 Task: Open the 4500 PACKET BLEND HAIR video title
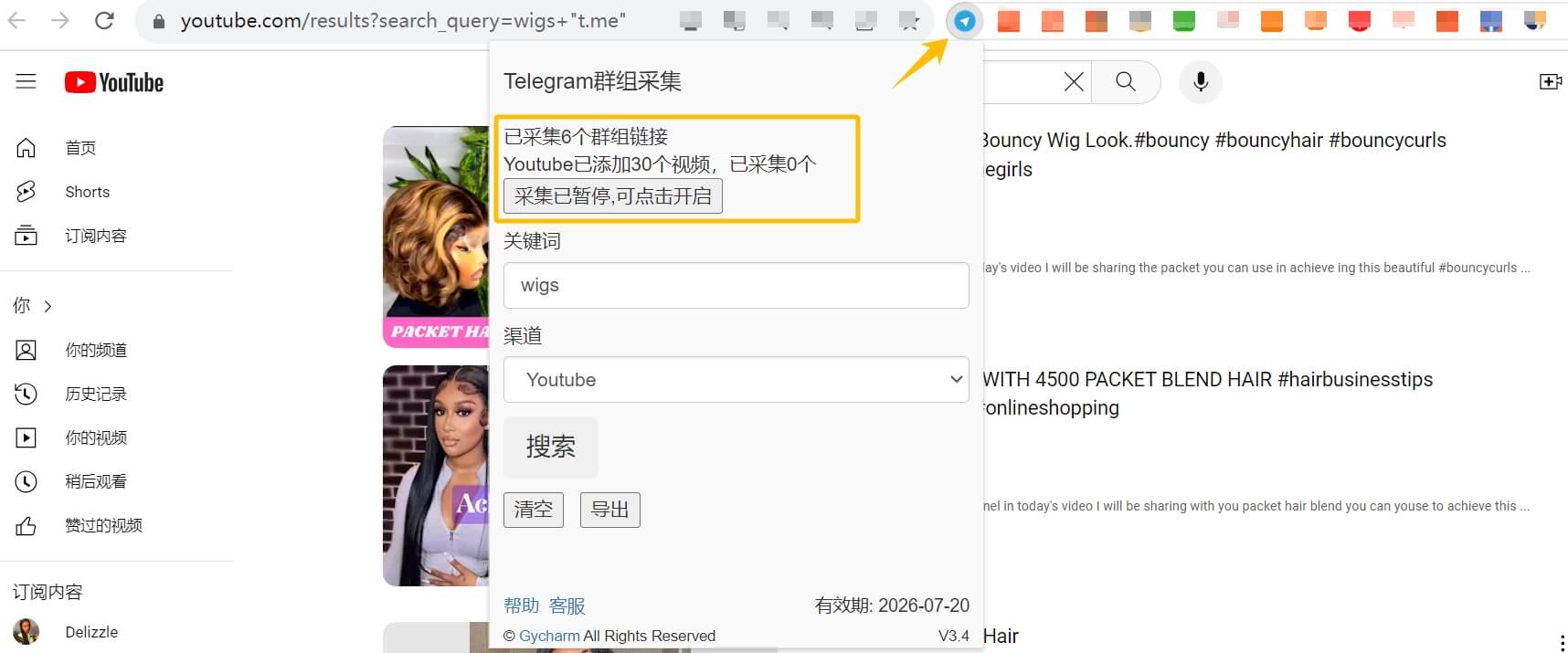[x=1208, y=394]
